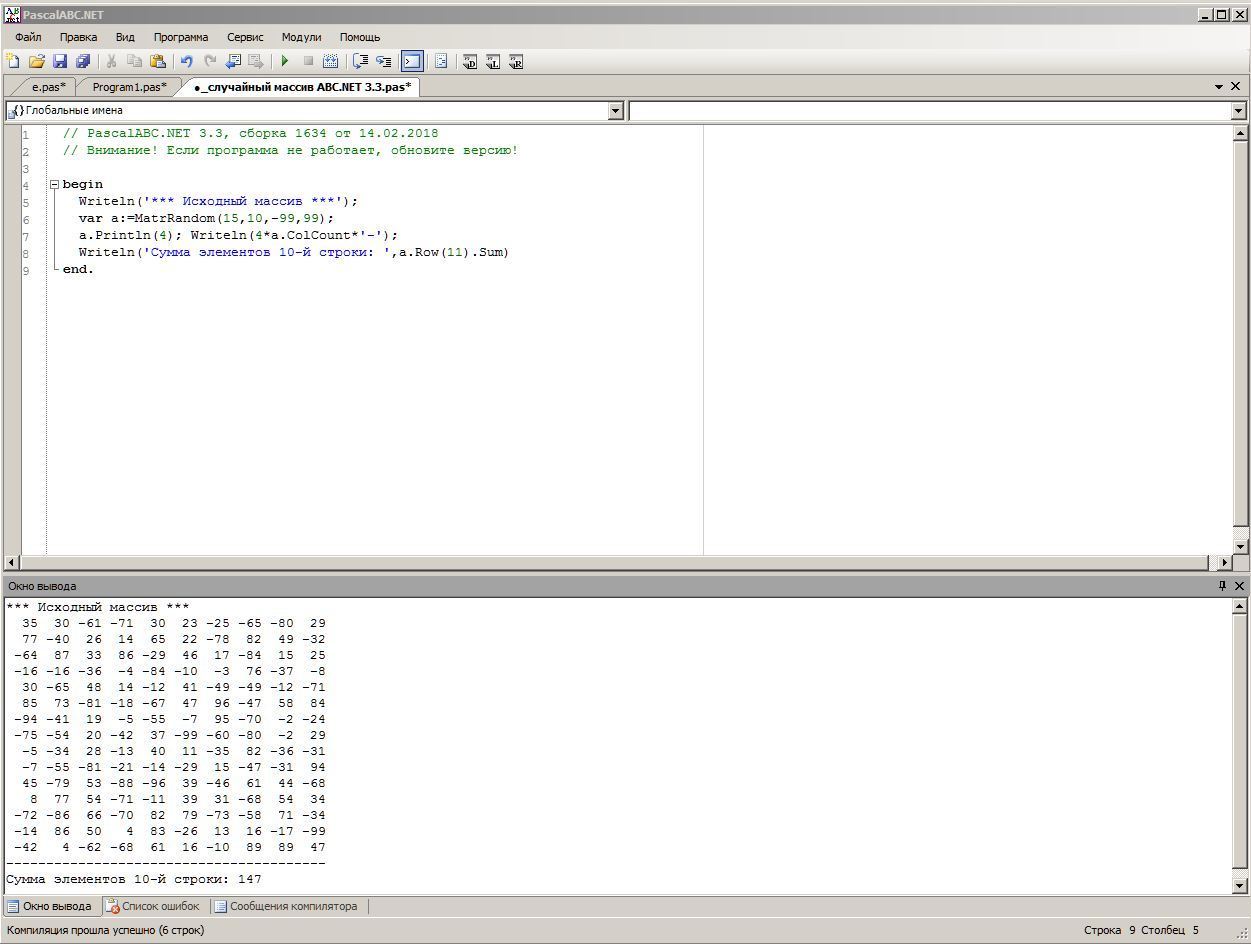Screen dimensions: 1251x944
Task: Collapse the begin block fold marker
Action: [55, 184]
